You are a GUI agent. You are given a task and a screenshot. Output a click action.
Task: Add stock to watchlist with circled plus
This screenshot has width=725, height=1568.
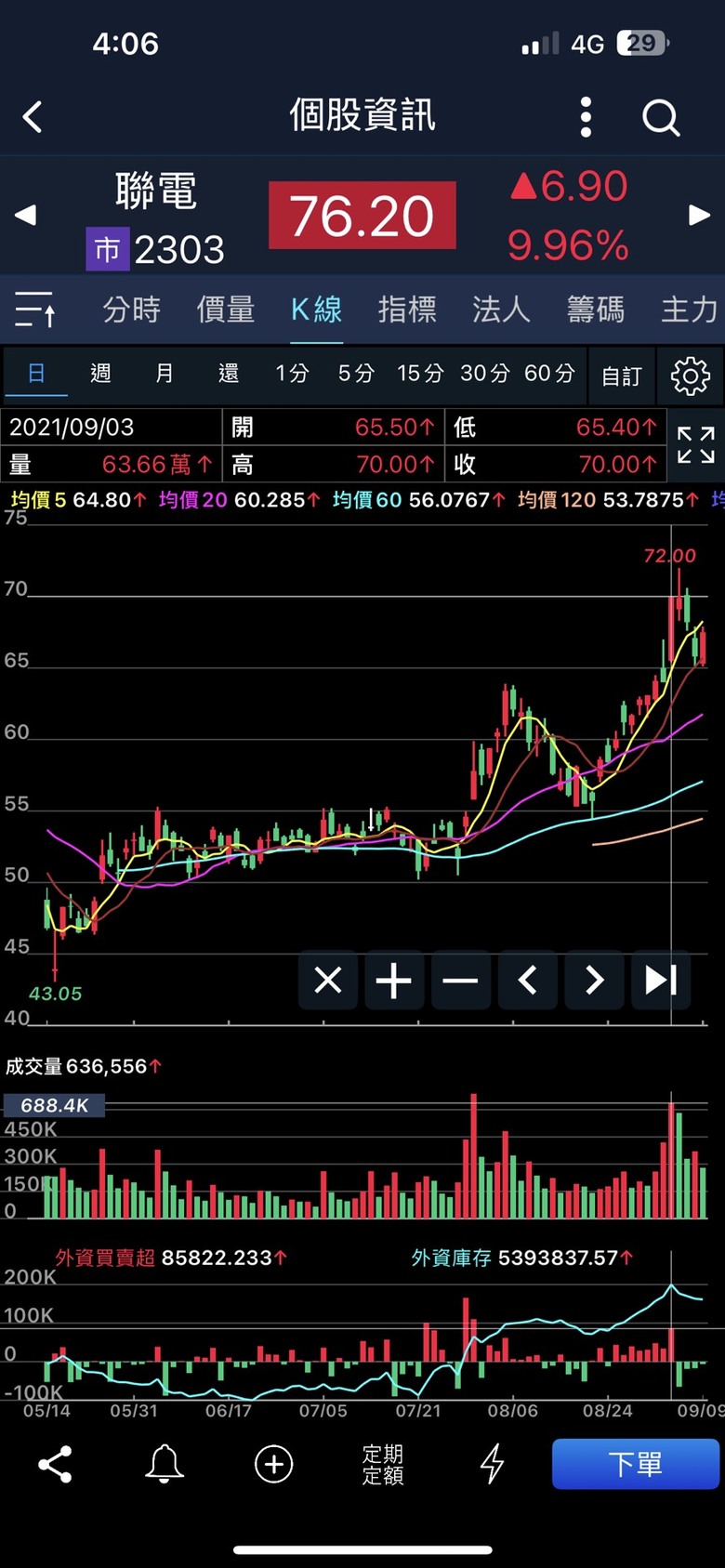274,1464
